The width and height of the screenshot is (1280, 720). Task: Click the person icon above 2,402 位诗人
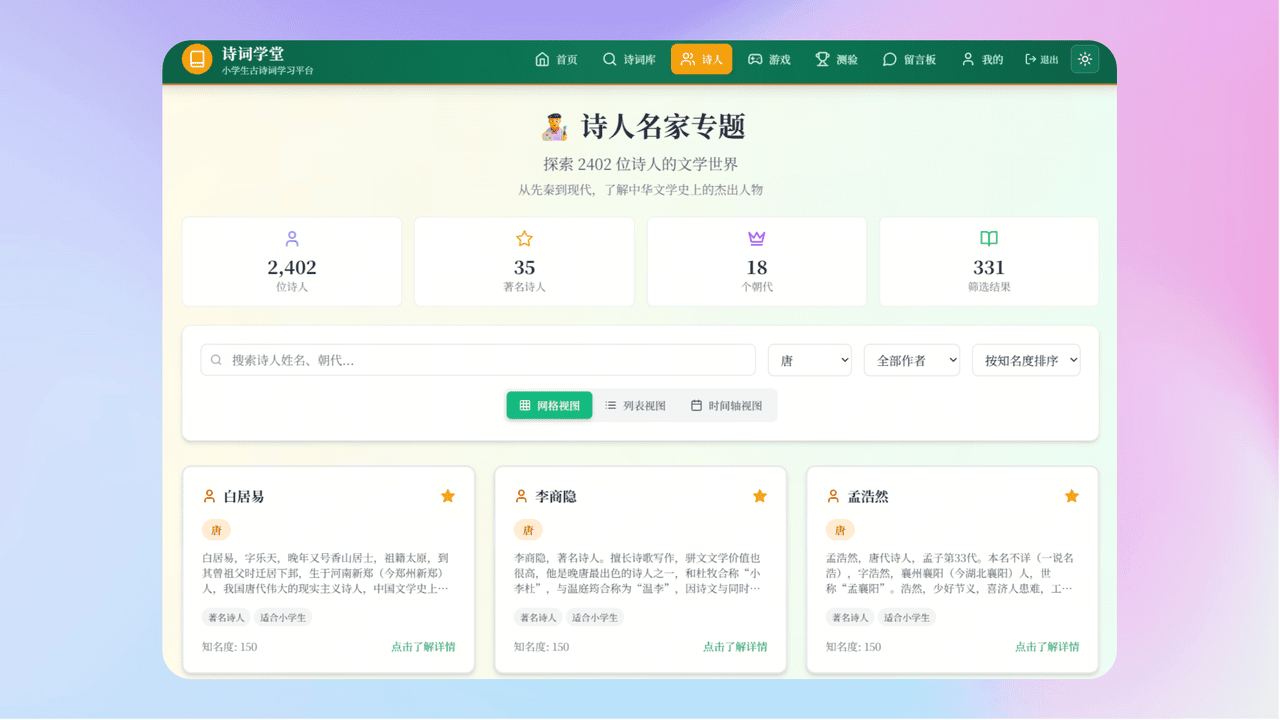coord(292,239)
